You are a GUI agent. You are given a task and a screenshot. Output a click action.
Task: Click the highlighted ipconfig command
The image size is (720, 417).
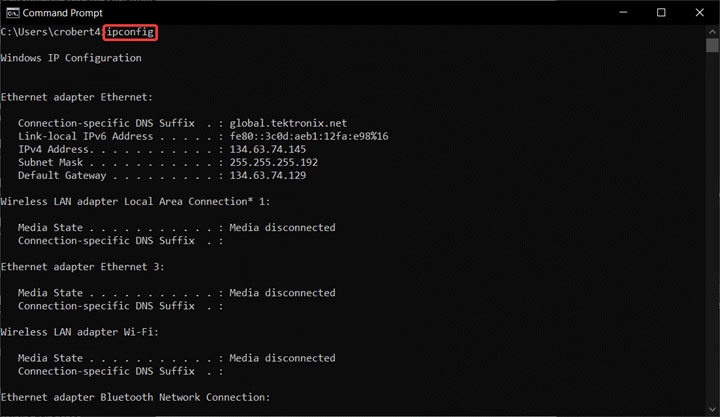point(130,33)
